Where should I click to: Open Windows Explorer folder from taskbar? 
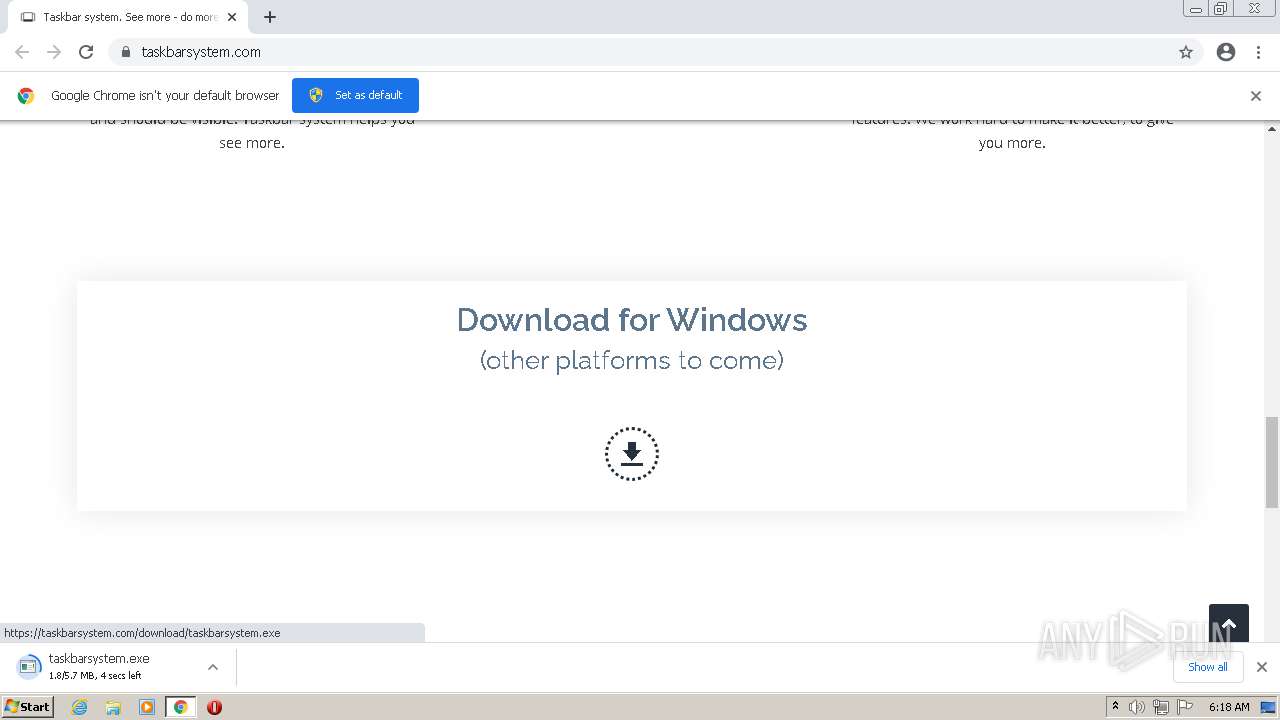point(113,707)
